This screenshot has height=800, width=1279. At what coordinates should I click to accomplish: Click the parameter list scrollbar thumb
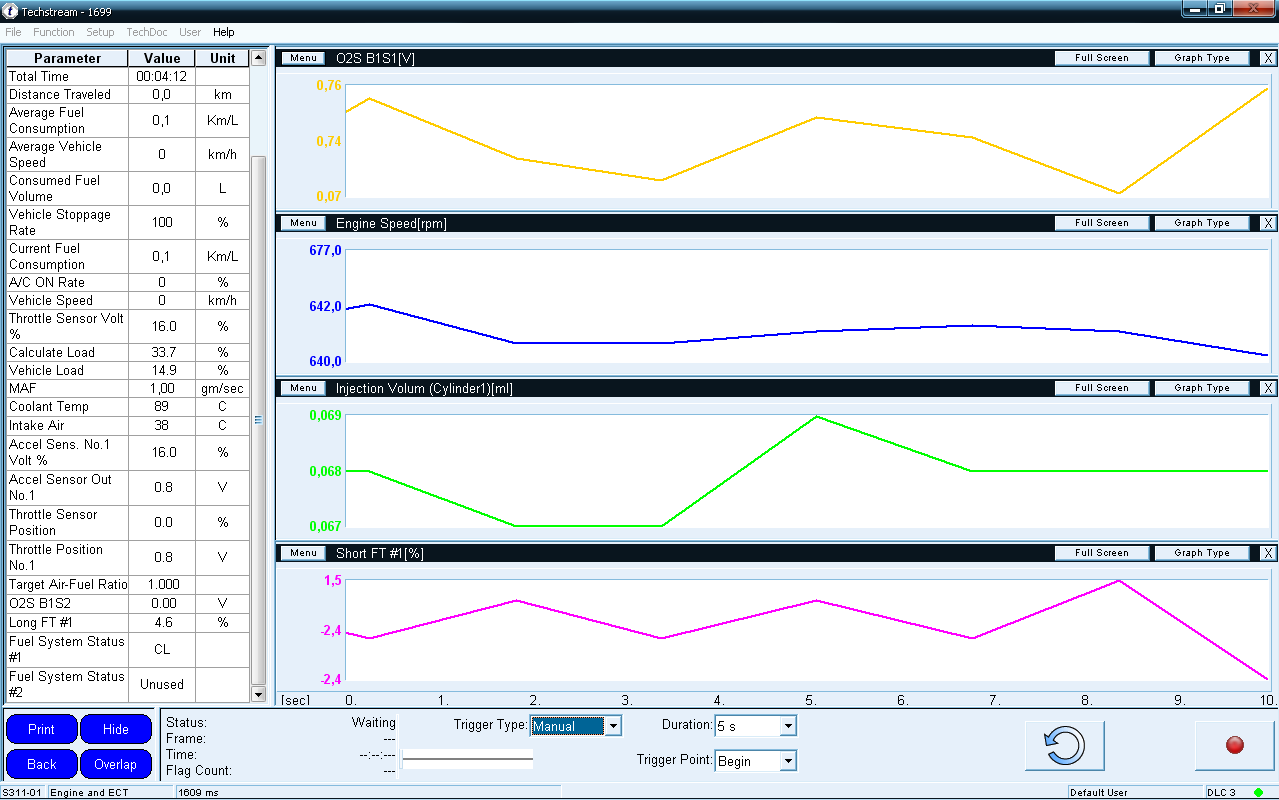pyautogui.click(x=258, y=420)
